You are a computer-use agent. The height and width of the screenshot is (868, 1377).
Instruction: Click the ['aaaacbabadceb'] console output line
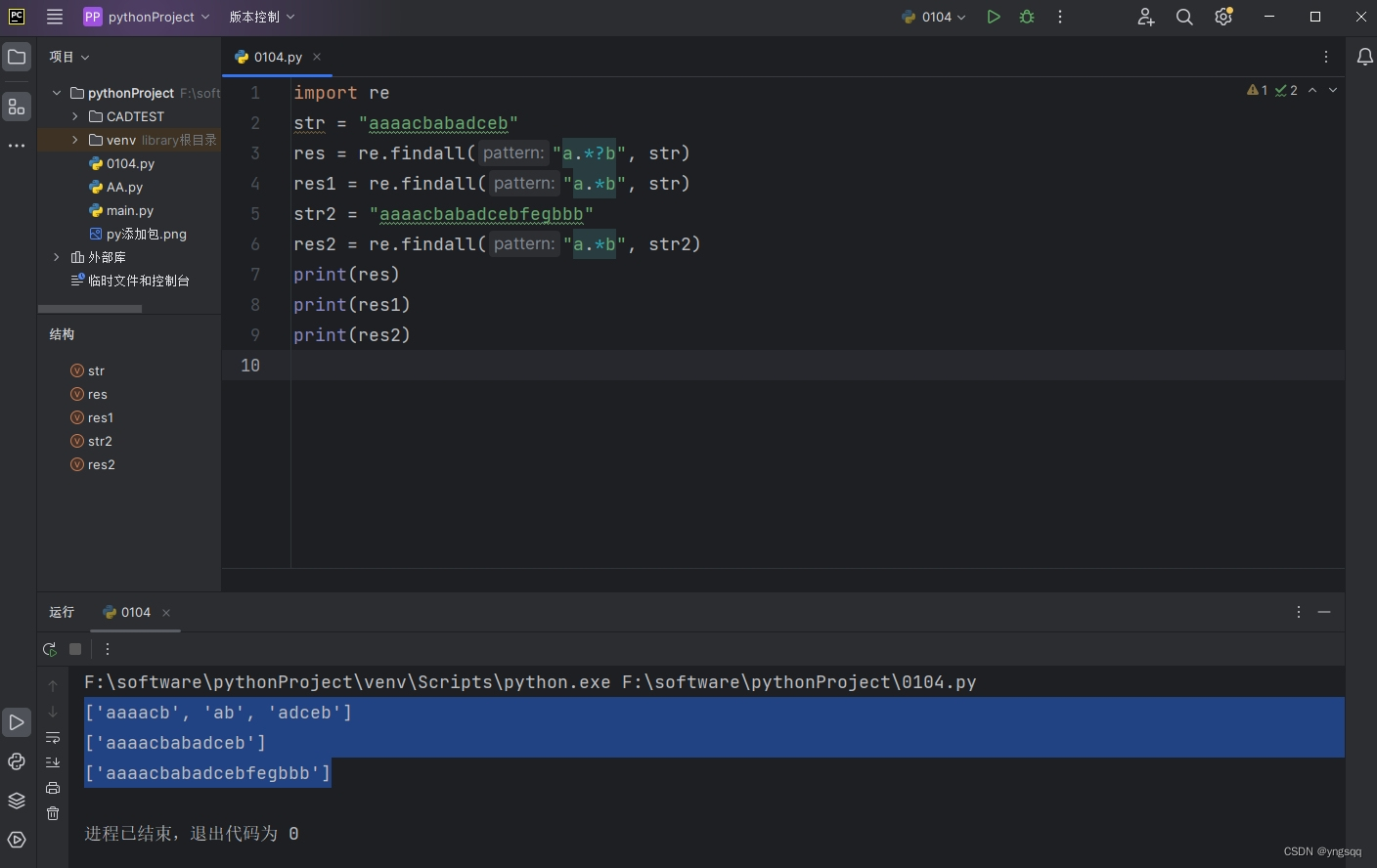coord(175,743)
